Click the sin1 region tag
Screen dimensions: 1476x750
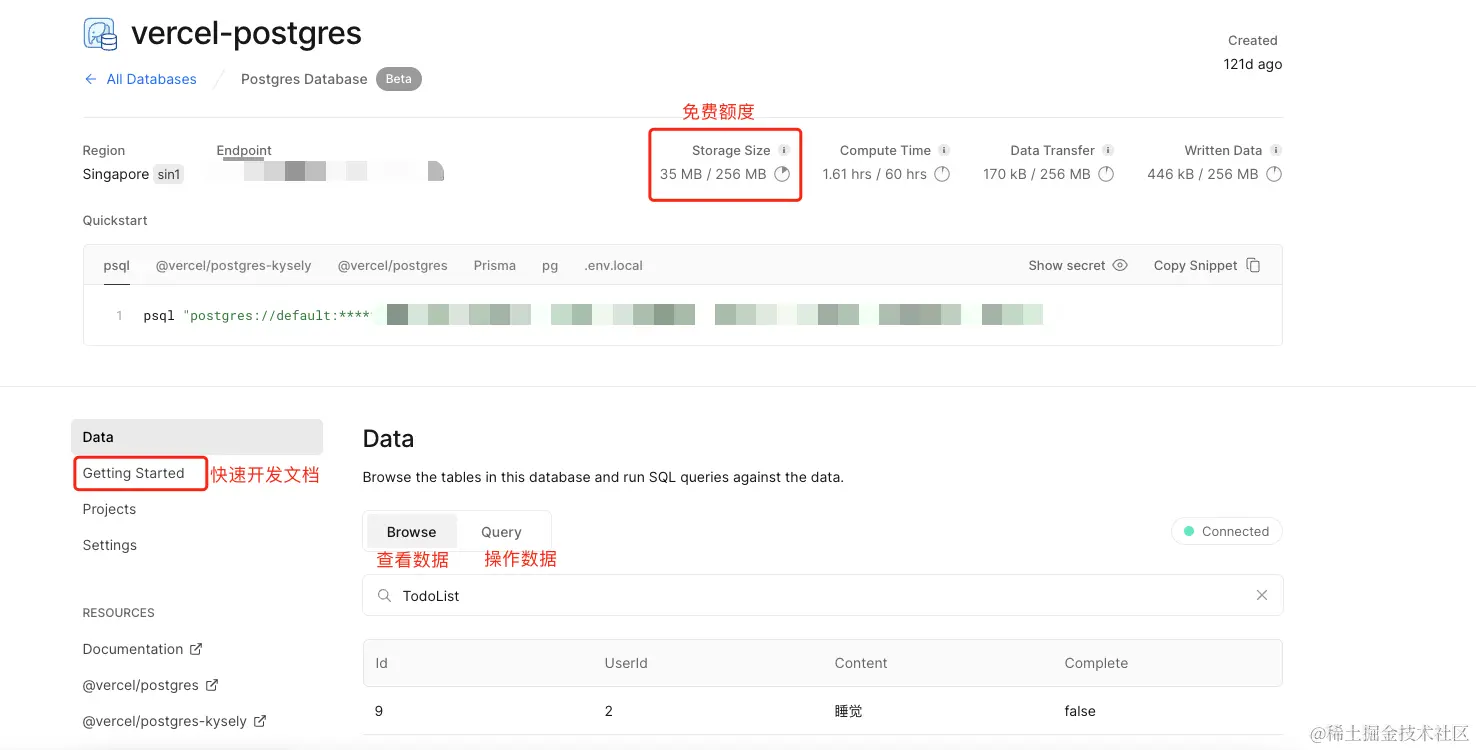point(169,174)
